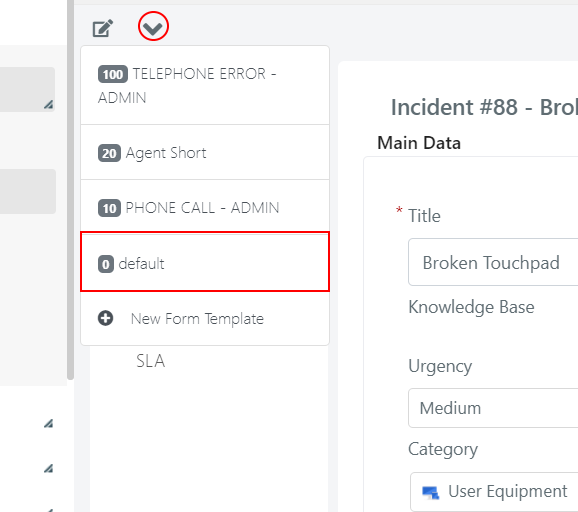Choose PHONE CALL - ADMIN template
This screenshot has width=578, height=512.
(x=205, y=208)
